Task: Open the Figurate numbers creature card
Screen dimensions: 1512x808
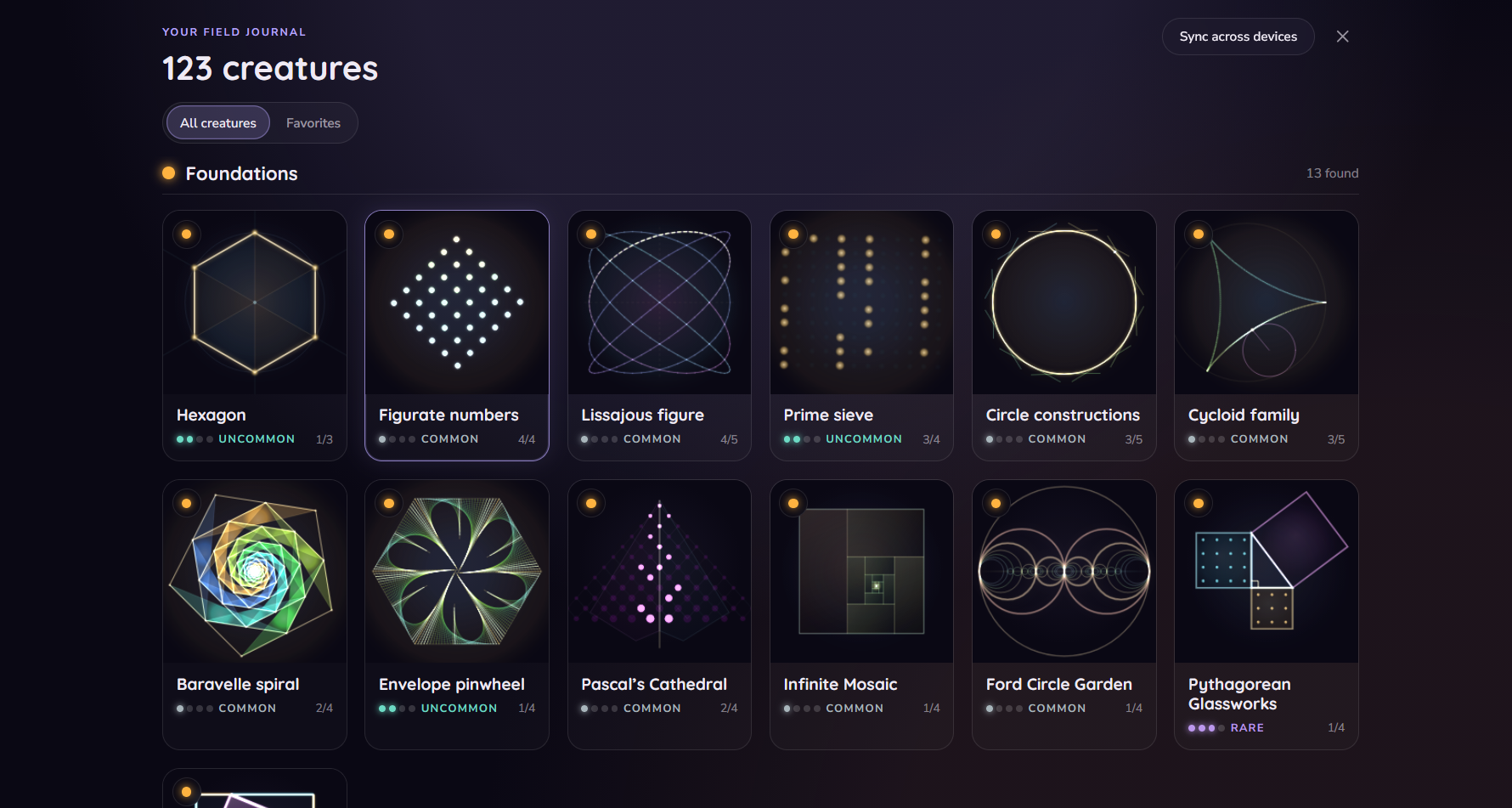Action: coord(457,336)
